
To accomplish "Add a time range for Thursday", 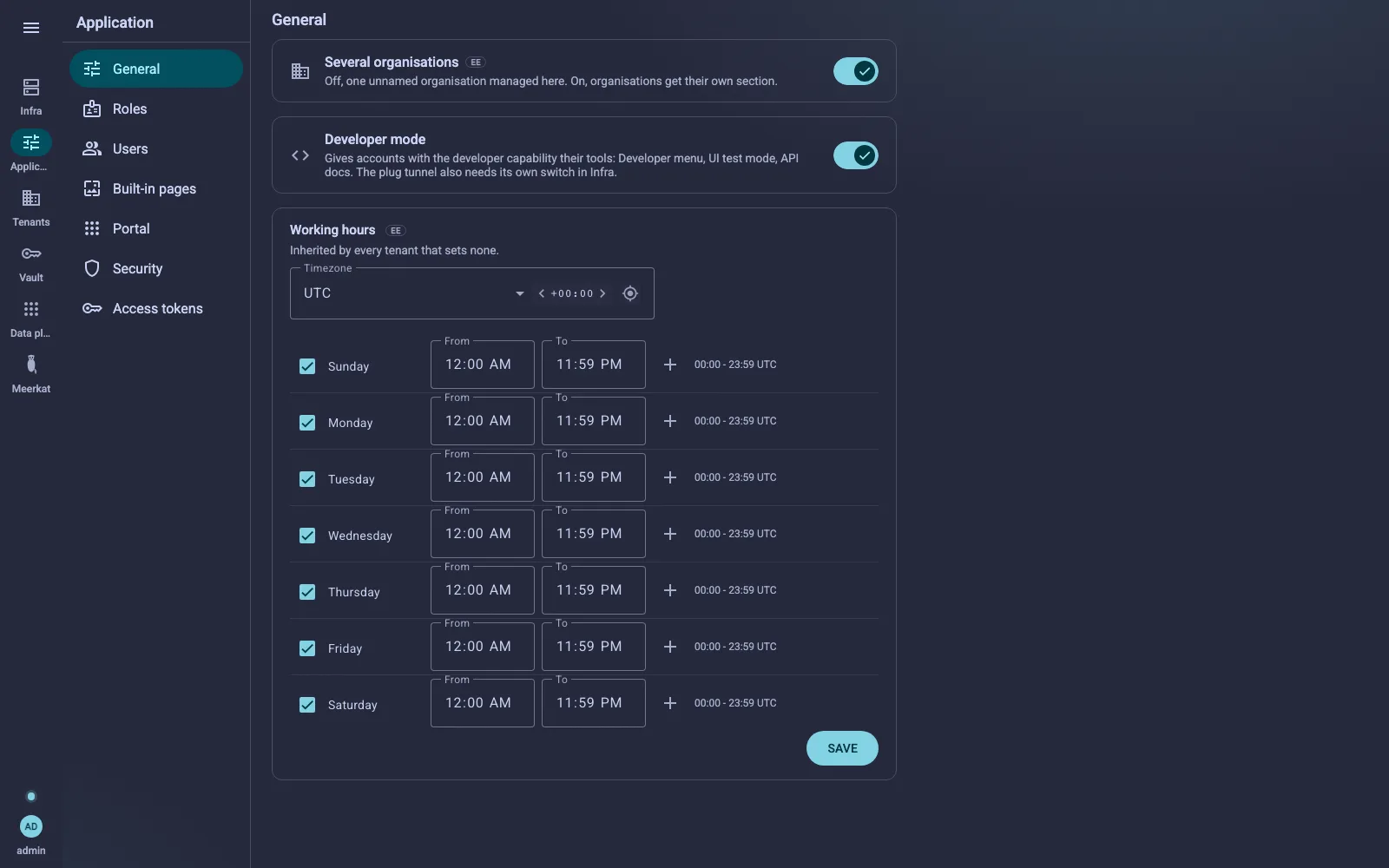I will point(670,590).
